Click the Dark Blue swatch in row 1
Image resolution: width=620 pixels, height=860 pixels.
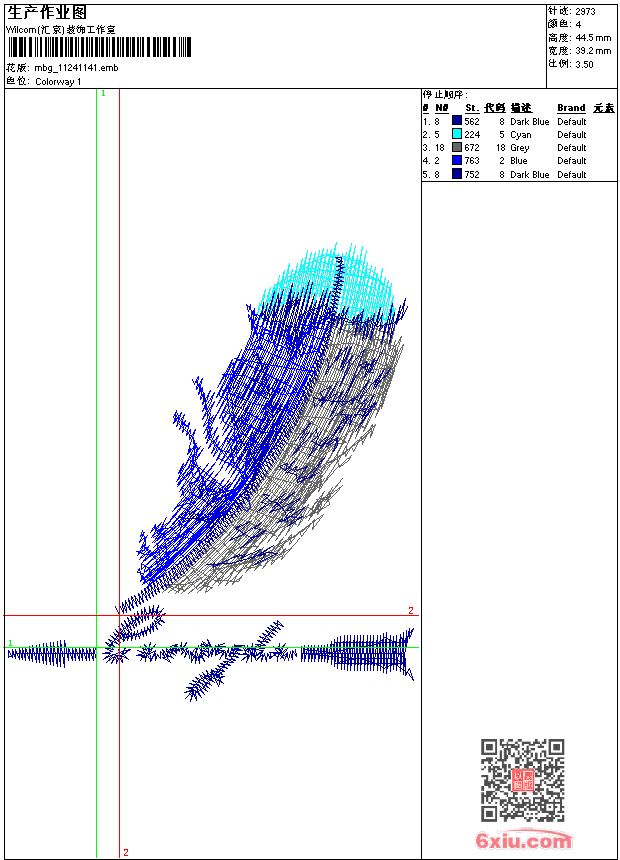pyautogui.click(x=457, y=121)
